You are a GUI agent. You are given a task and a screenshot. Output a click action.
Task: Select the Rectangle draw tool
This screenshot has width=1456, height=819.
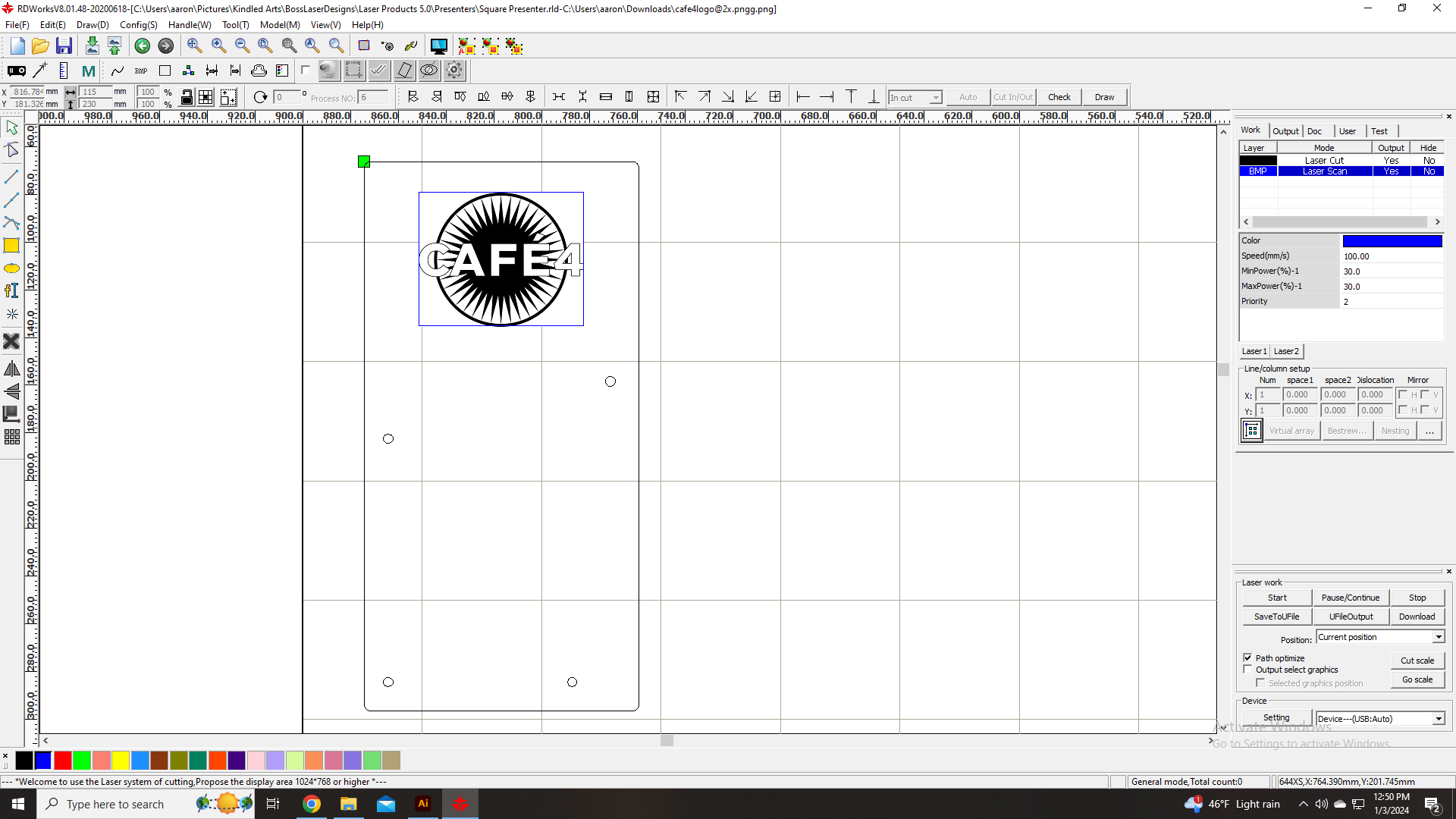click(x=11, y=246)
